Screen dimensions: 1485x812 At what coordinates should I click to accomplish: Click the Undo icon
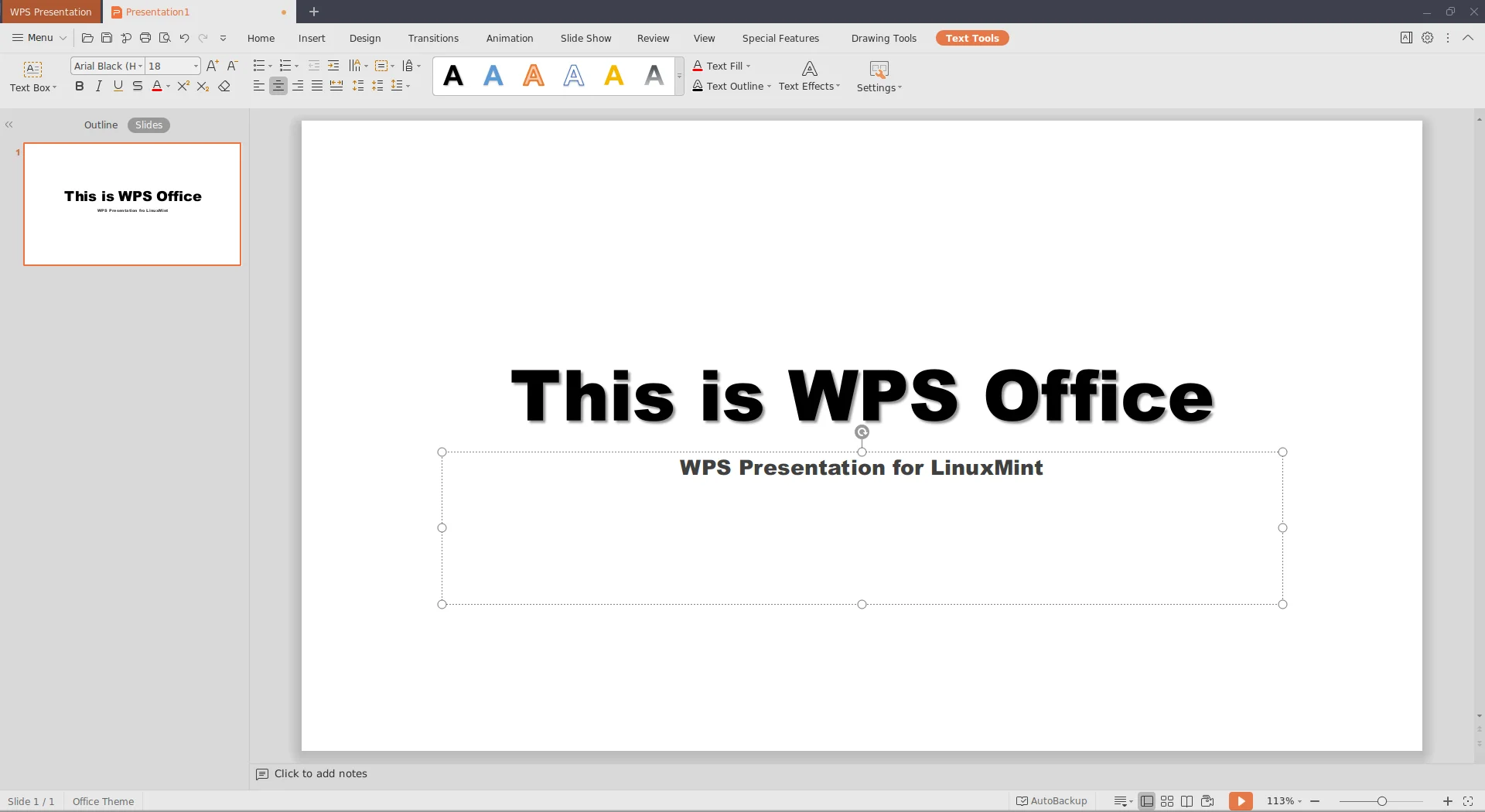[x=184, y=38]
